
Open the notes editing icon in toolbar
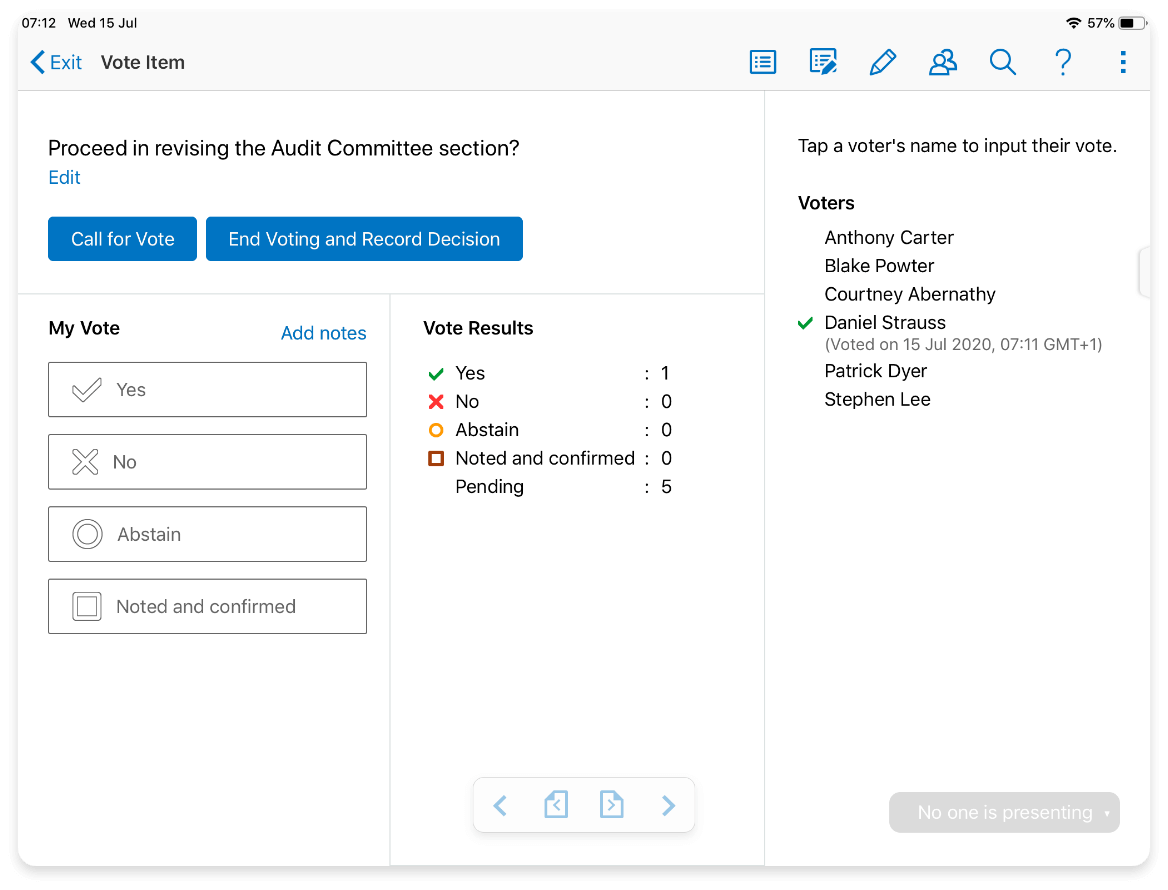(823, 62)
